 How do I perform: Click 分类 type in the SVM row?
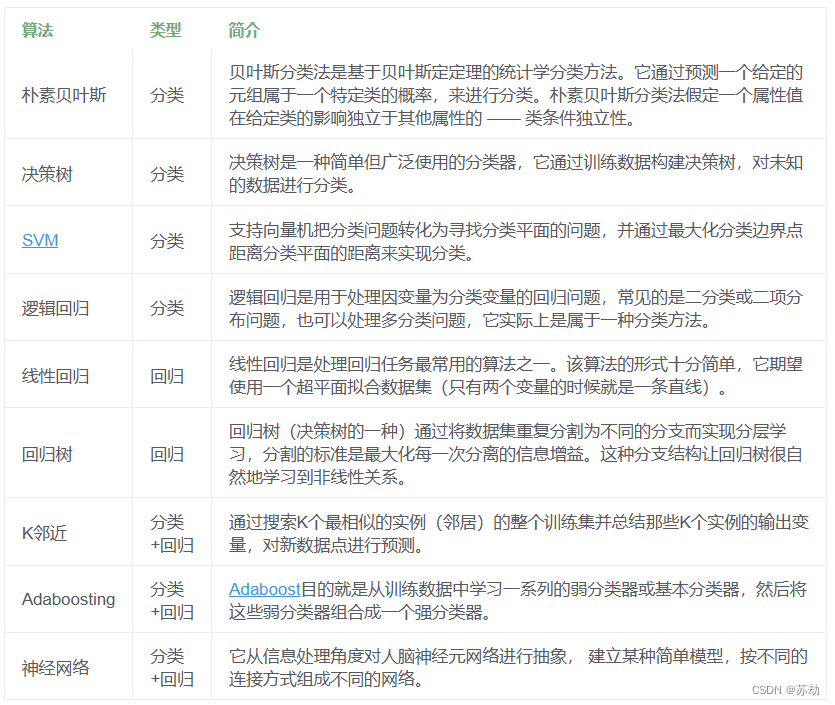point(167,241)
